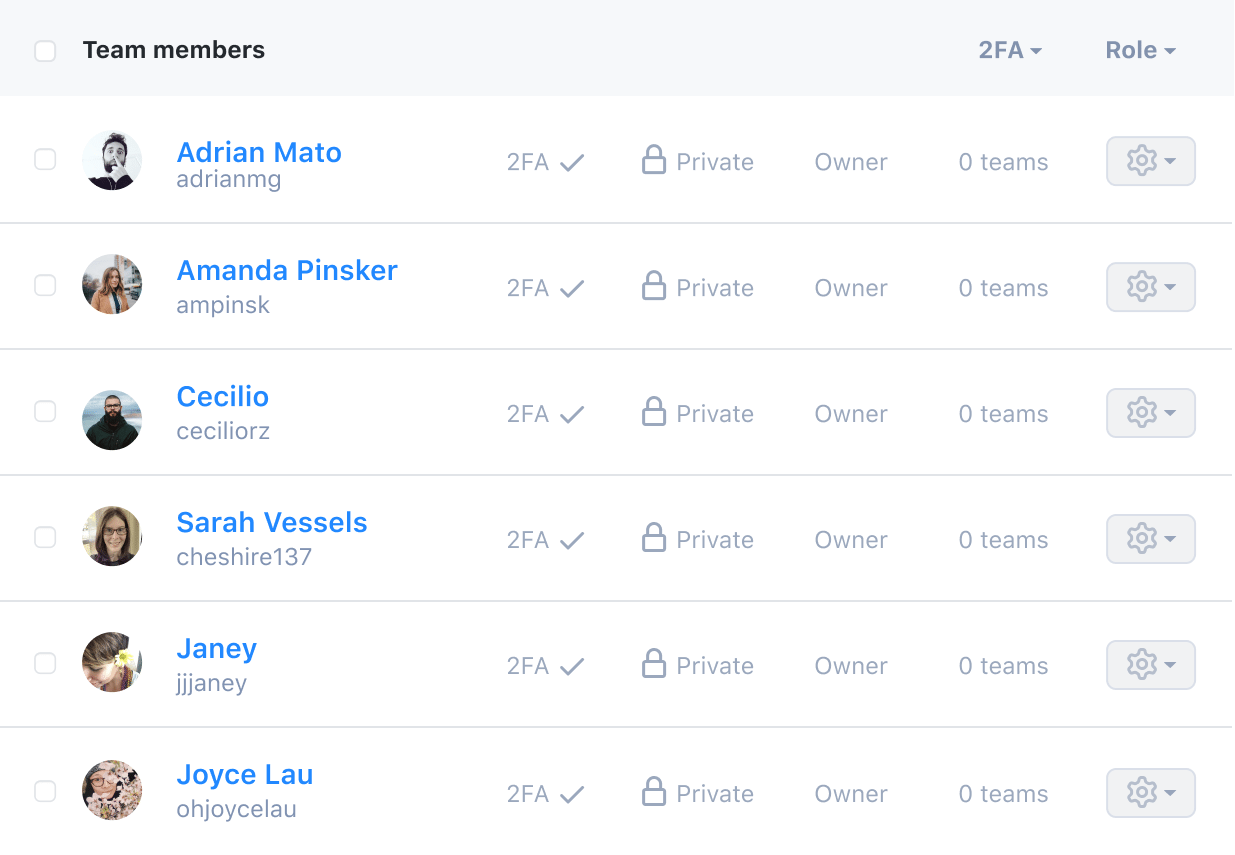Click the lock icon in Adrian Mato's row

654,160
